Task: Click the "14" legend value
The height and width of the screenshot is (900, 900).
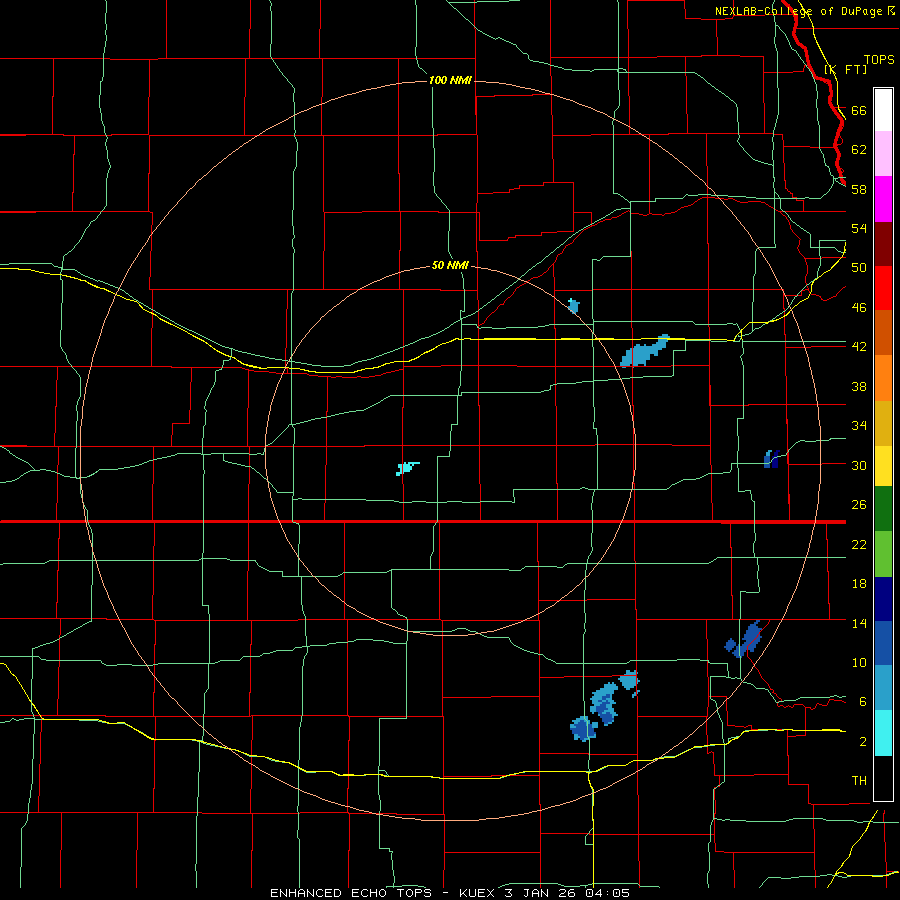Action: point(859,623)
